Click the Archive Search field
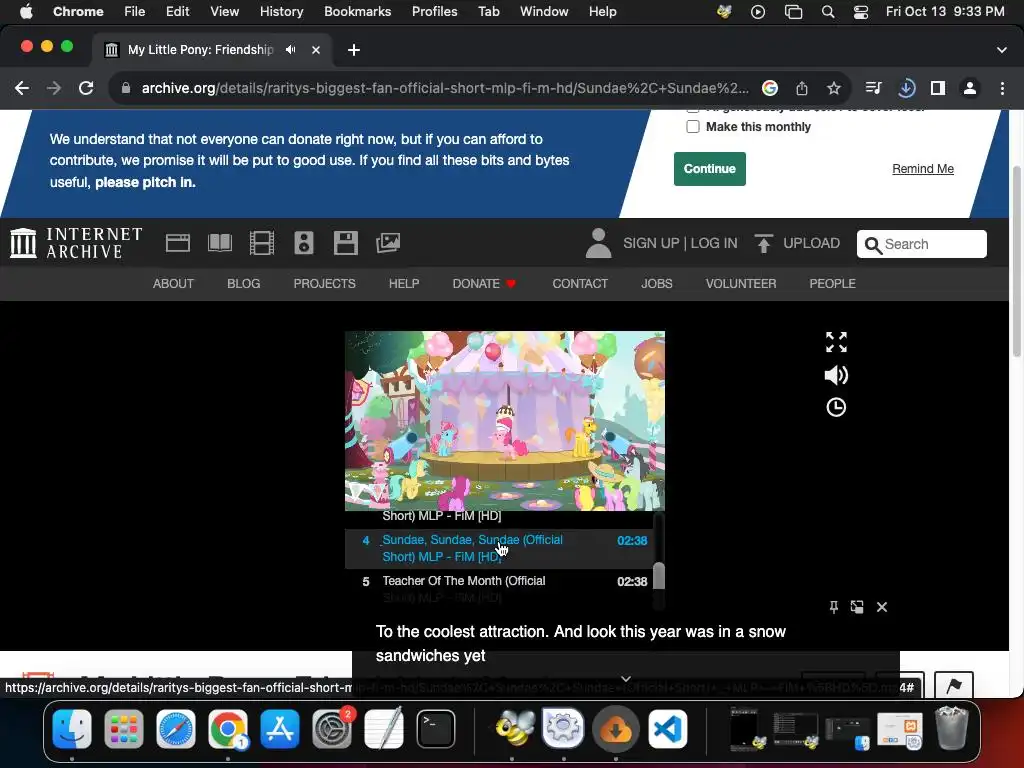Image resolution: width=1024 pixels, height=768 pixels. click(921, 244)
